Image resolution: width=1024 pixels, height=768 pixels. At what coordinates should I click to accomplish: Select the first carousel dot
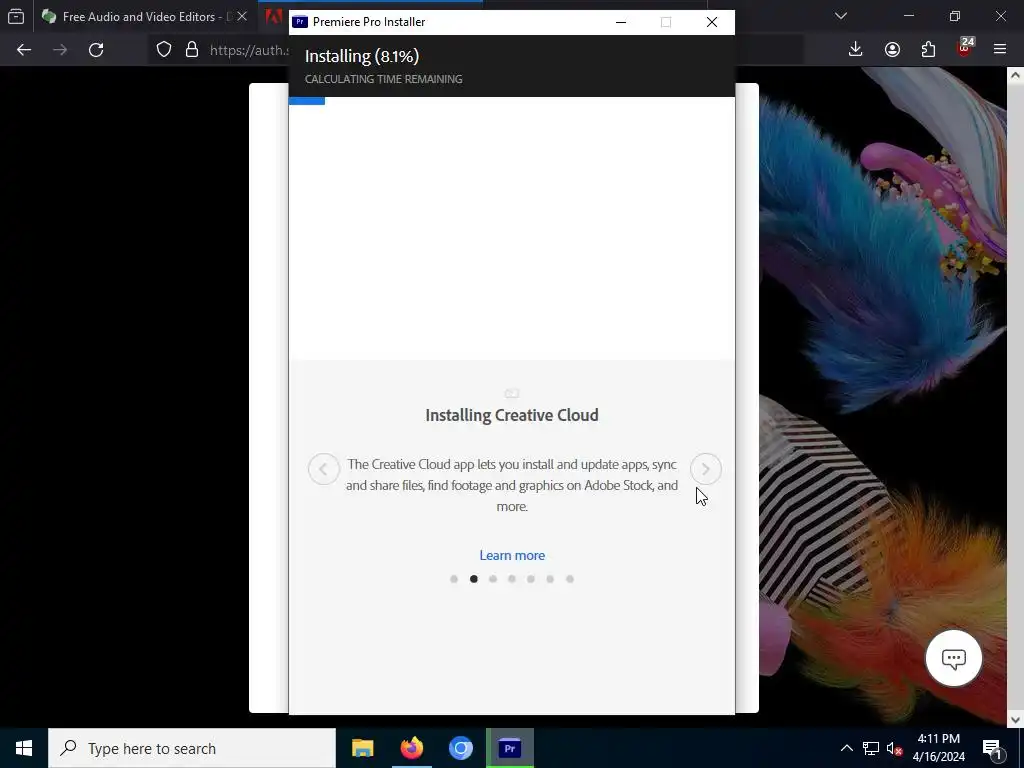click(454, 579)
